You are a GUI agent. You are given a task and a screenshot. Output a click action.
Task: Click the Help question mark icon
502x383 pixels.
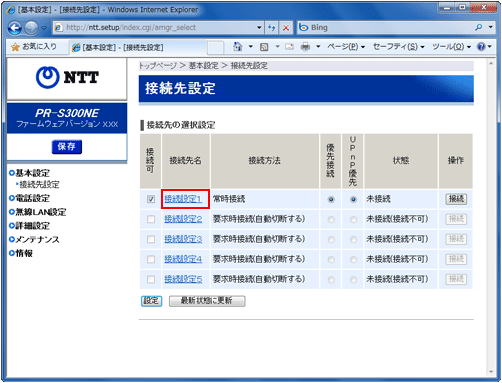tap(481, 47)
